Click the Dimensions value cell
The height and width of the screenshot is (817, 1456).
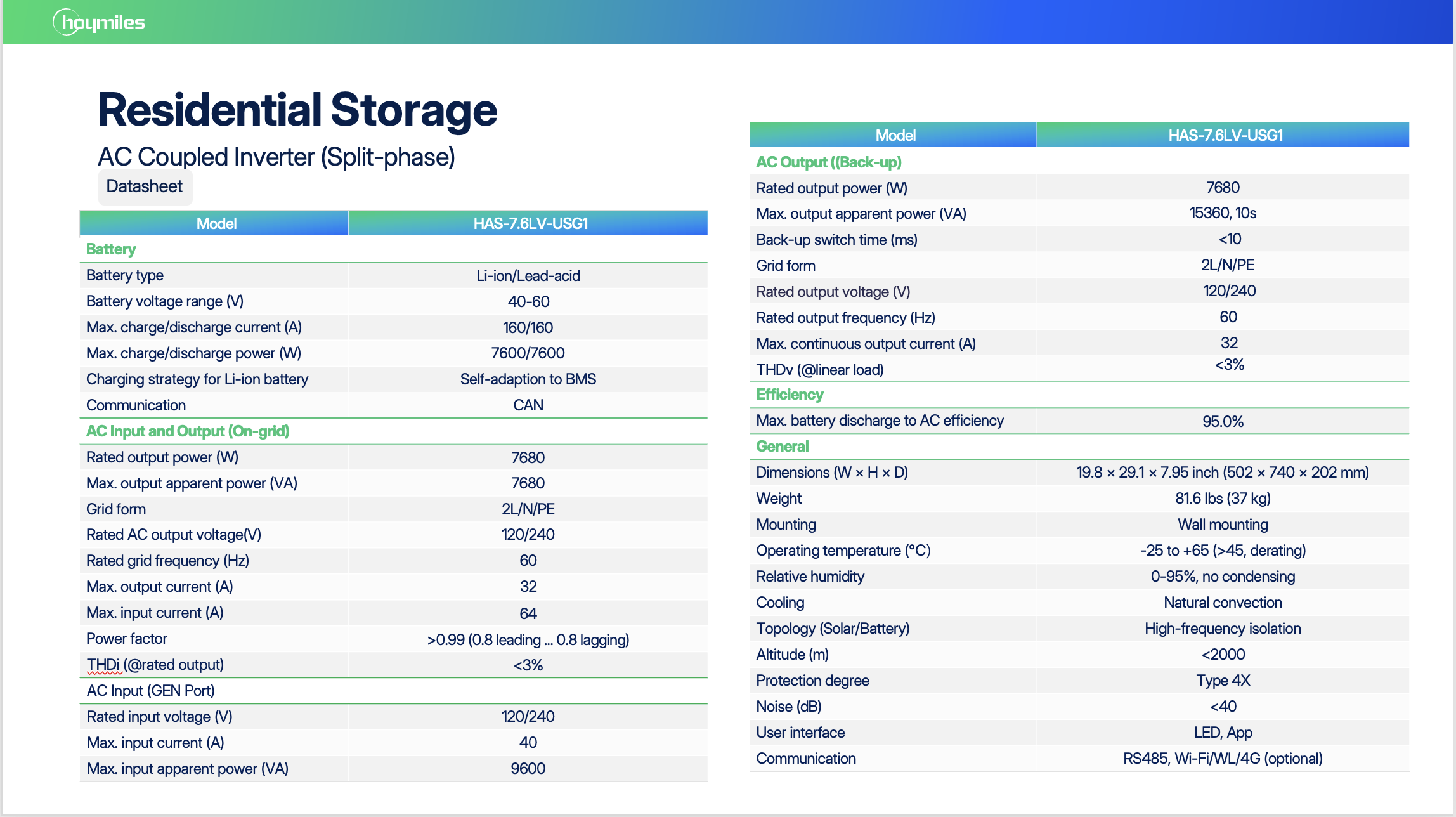pos(1222,473)
